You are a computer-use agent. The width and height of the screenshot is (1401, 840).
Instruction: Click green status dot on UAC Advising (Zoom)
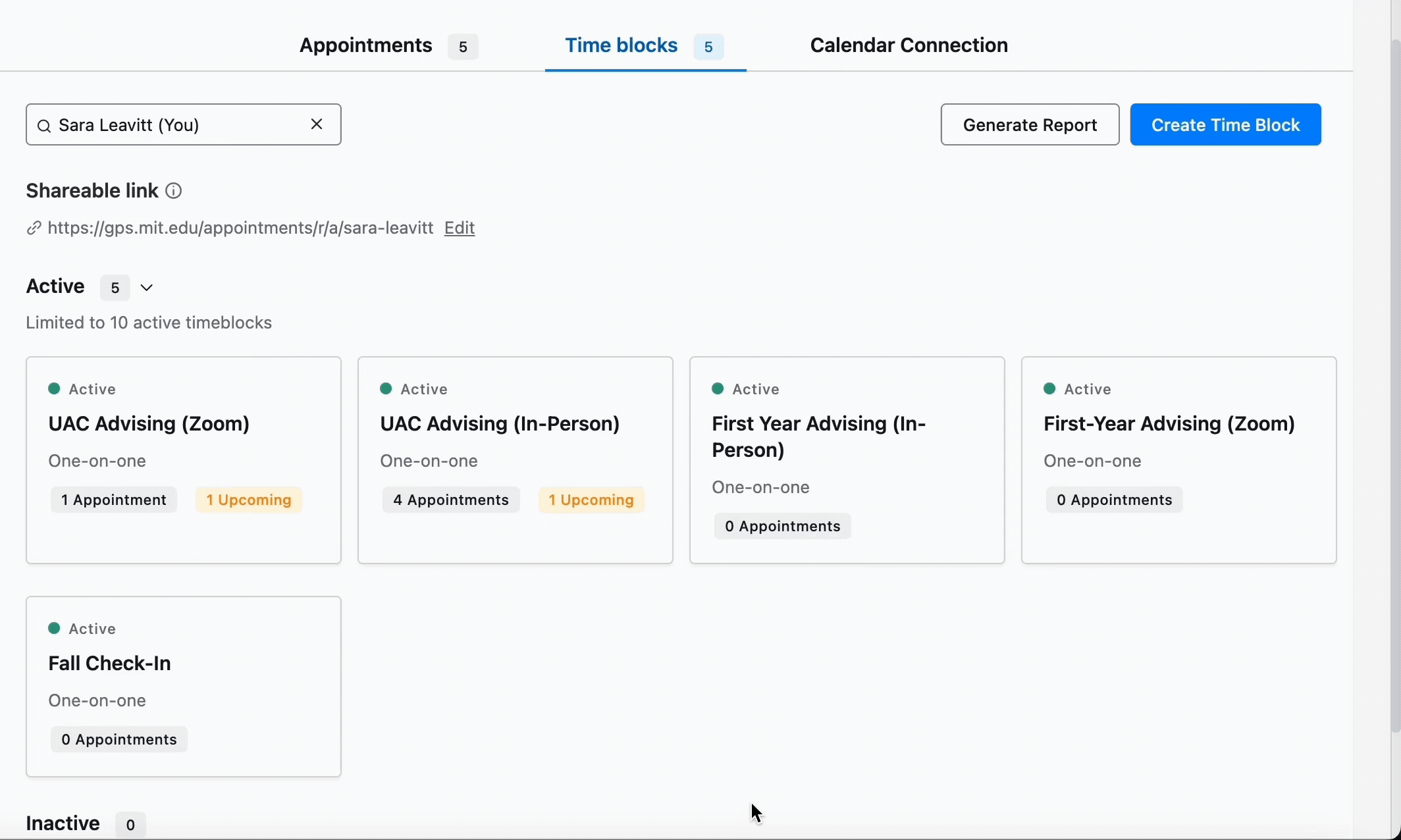[55, 388]
